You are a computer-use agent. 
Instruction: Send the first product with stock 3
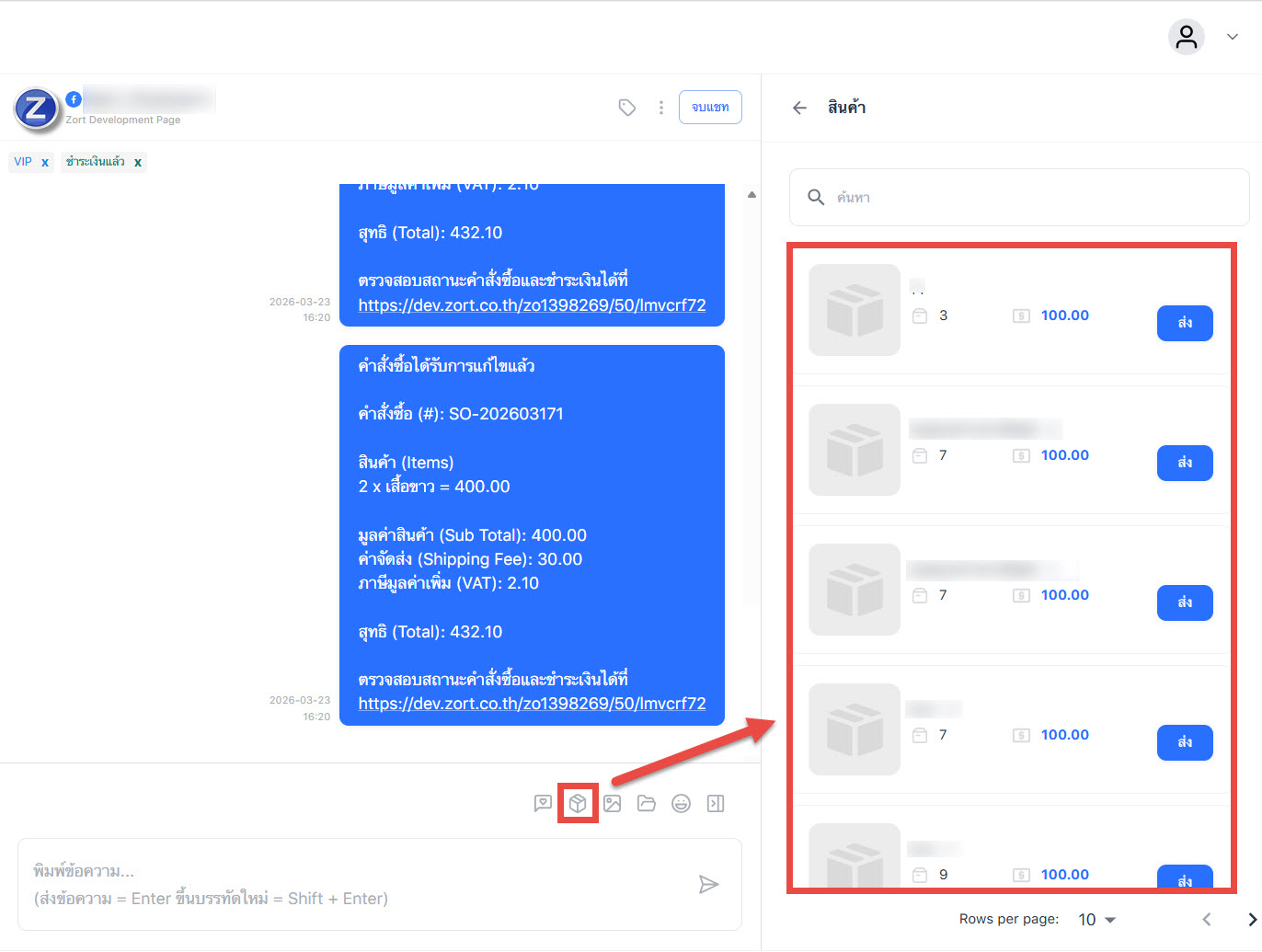click(x=1185, y=323)
